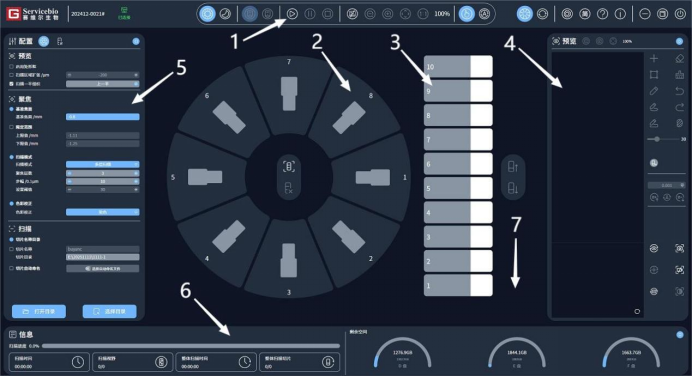
Task: Uncheck the checked third checkbox under 预览
Action: (x=11, y=84)
